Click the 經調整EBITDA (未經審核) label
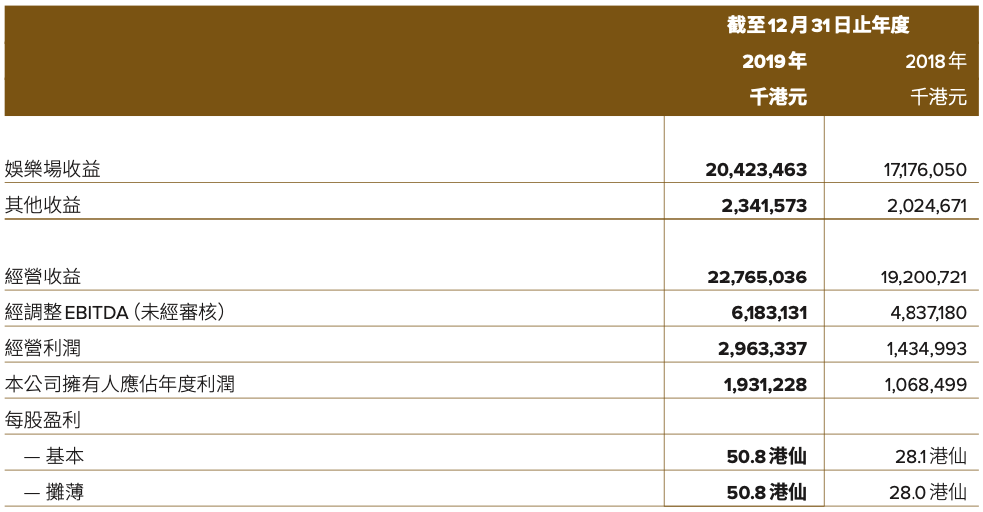Image resolution: width=983 pixels, height=512 pixels. point(114,312)
